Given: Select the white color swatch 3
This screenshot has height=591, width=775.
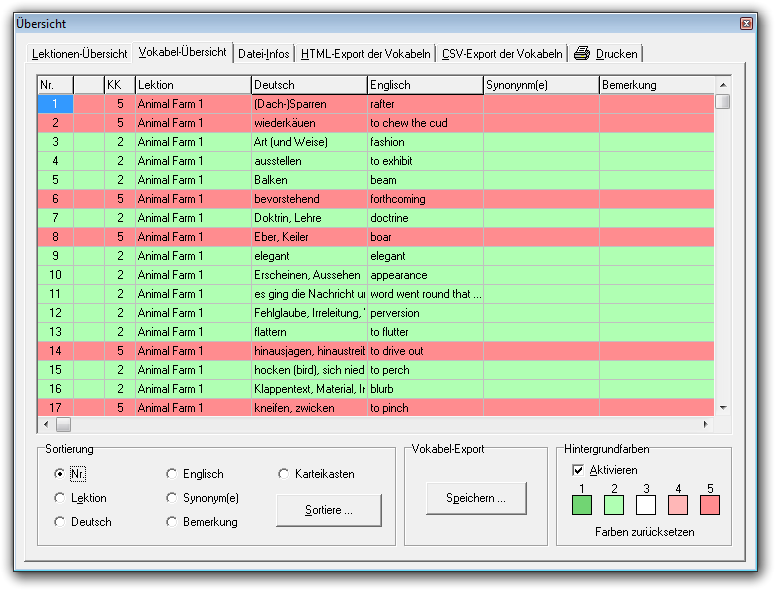Looking at the screenshot, I should 646,505.
